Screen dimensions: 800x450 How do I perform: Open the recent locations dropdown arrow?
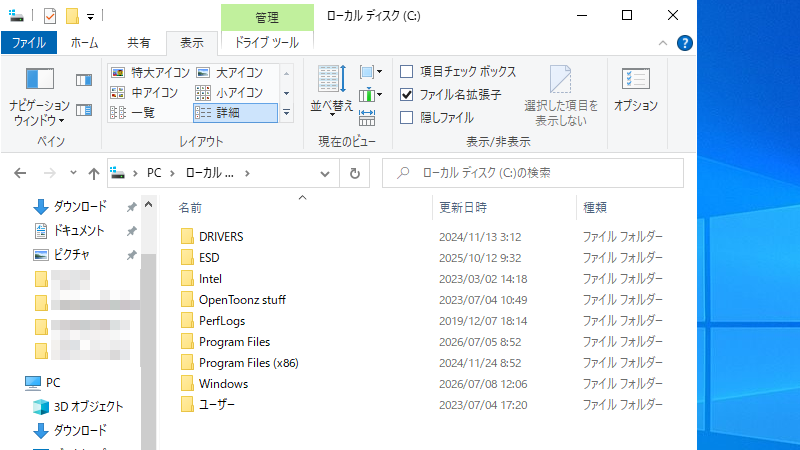73,173
